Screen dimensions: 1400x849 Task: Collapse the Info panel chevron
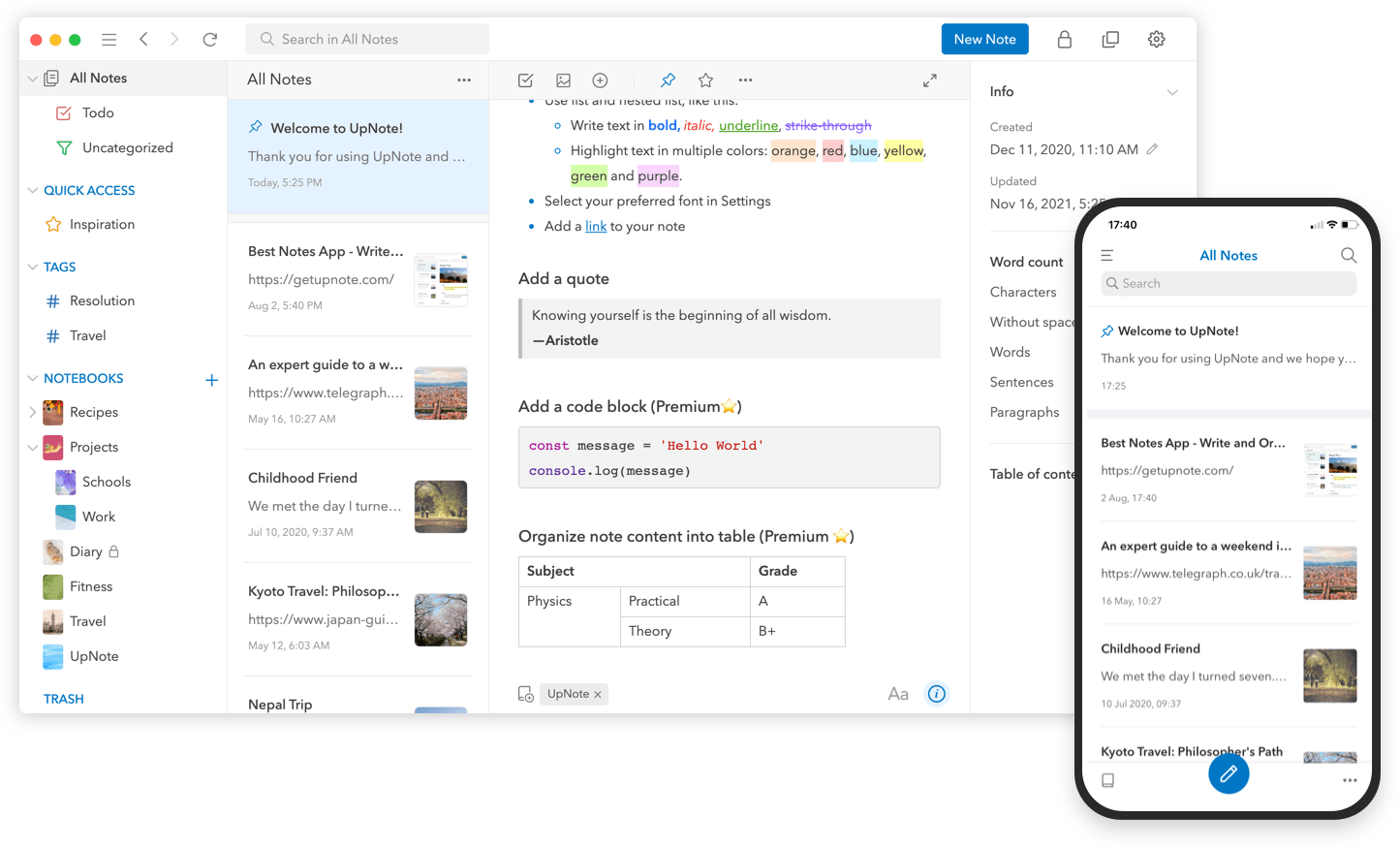[1172, 93]
